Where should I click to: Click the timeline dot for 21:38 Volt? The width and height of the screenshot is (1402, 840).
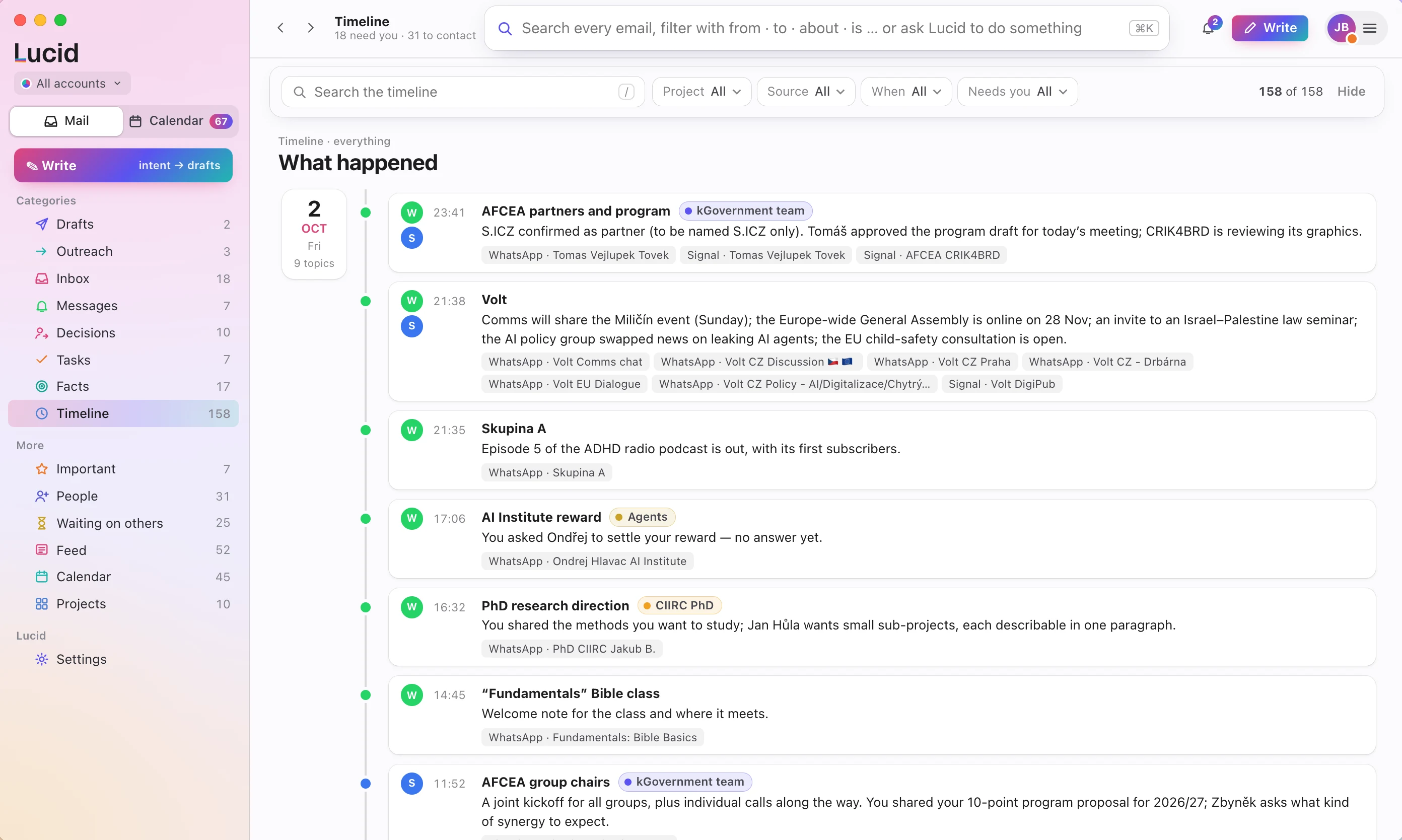tap(366, 301)
